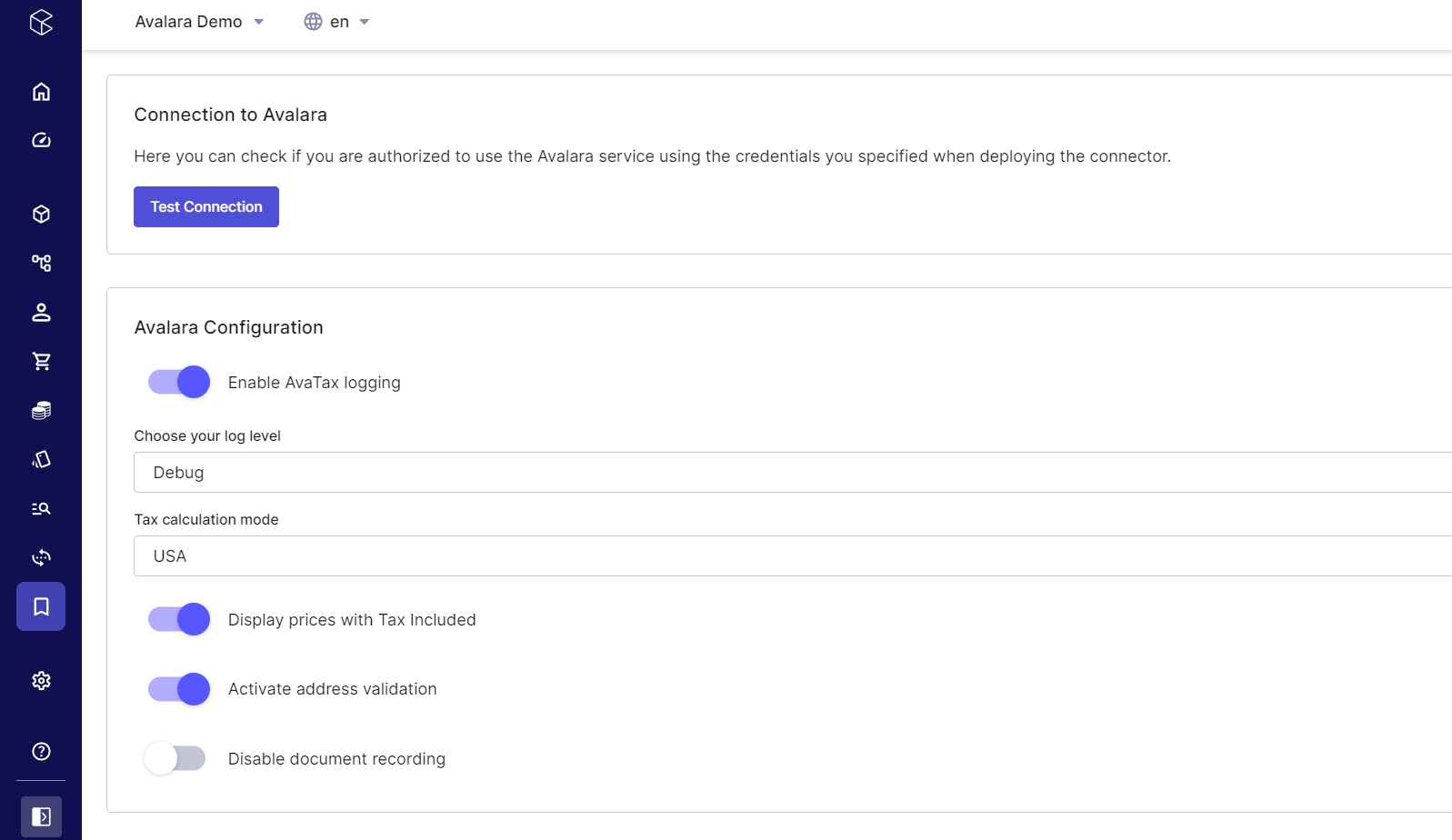Open the list search icon in sidebar
The width and height of the screenshot is (1452, 840).
[x=41, y=508]
